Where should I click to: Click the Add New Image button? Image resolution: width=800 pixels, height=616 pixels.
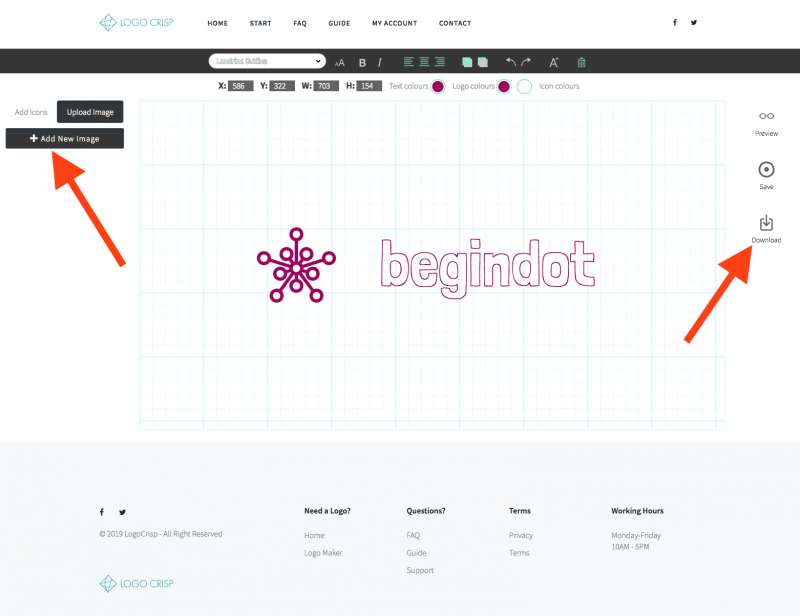(x=65, y=138)
